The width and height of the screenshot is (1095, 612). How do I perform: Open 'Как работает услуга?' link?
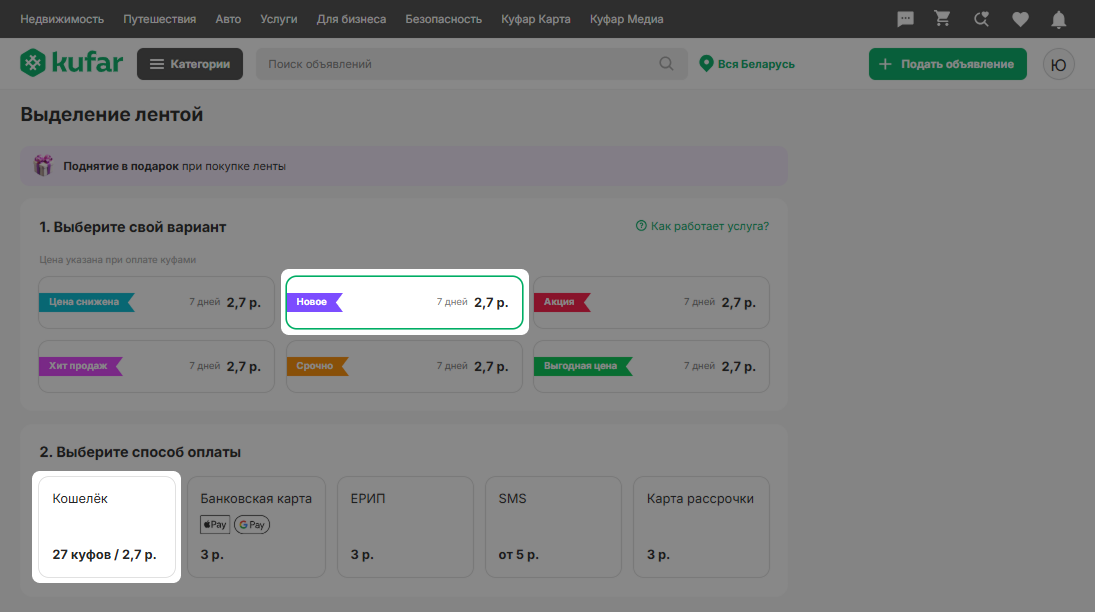(x=703, y=226)
